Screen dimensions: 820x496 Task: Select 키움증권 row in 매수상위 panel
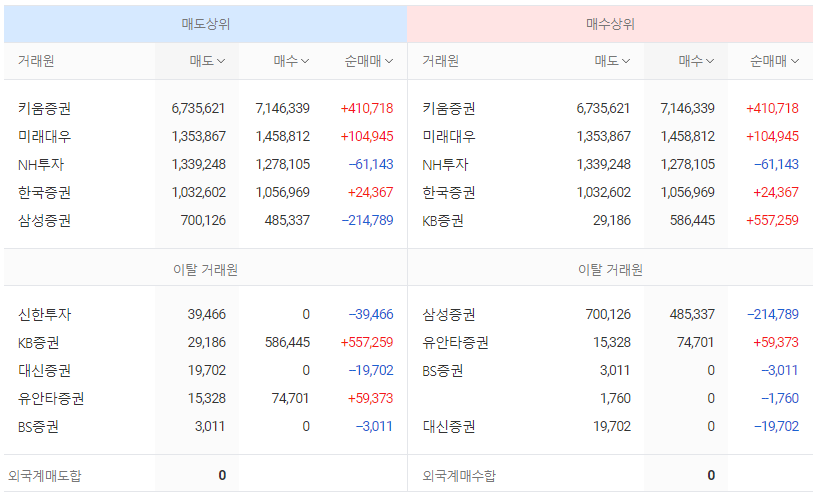[x=610, y=108]
